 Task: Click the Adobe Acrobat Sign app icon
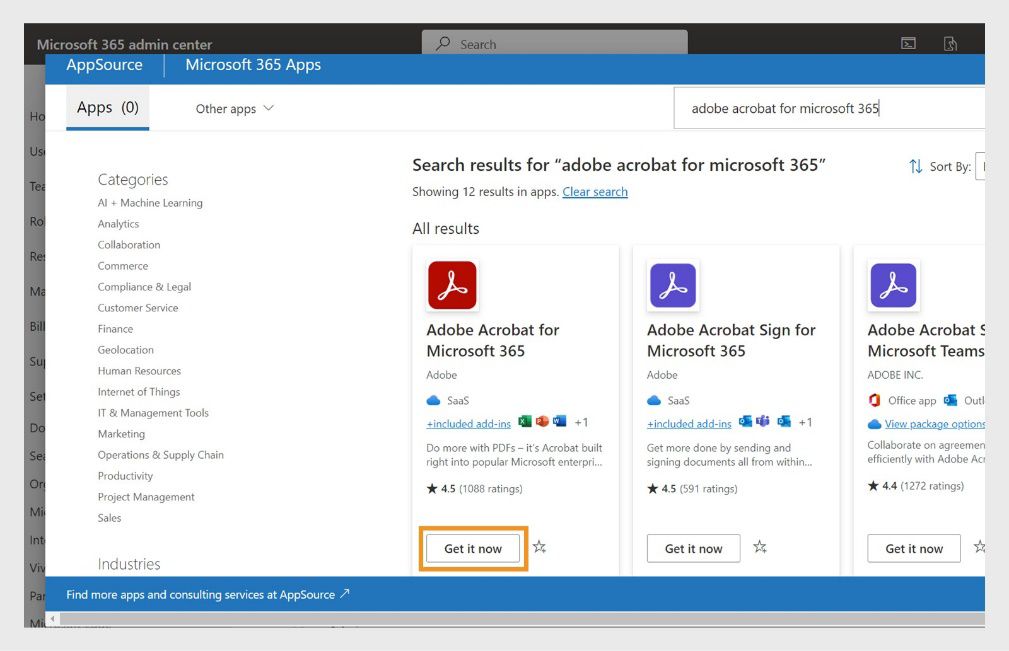(x=673, y=284)
